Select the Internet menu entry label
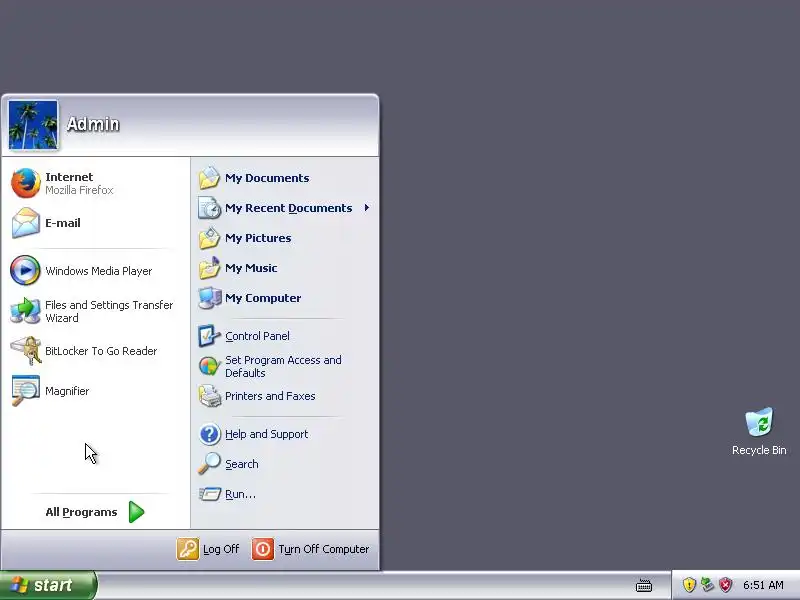 tap(69, 177)
